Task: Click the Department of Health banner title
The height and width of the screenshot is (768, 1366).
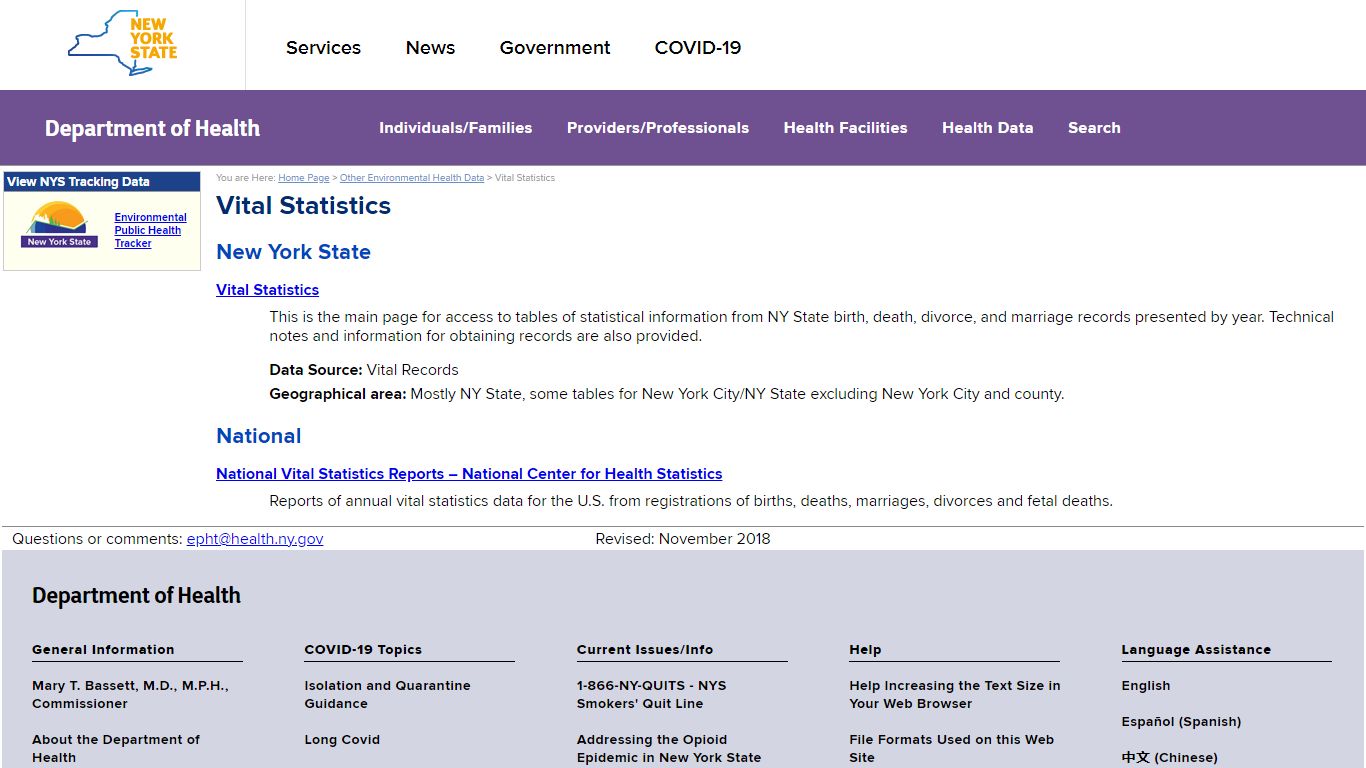Action: click(152, 128)
